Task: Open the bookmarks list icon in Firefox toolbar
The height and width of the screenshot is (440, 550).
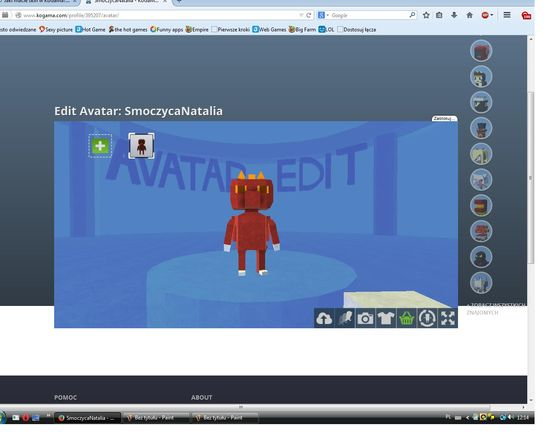Action: click(x=439, y=15)
